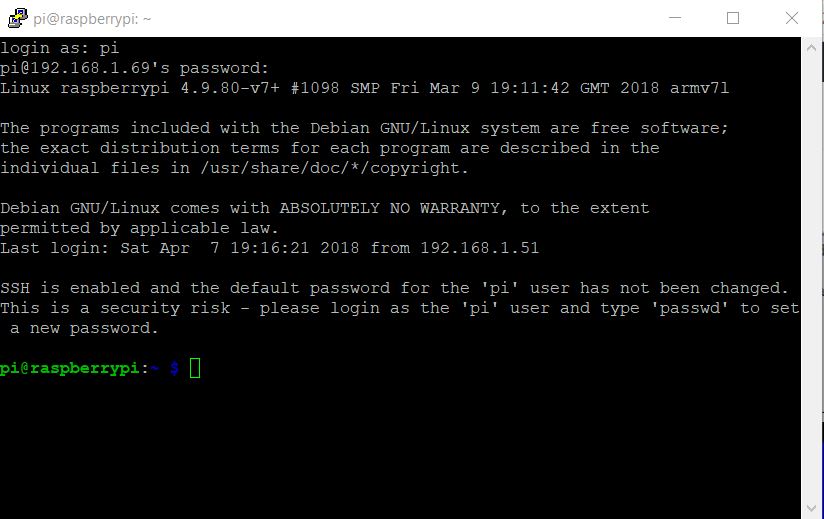Maximize the pi@raspberrypi window
Image resolution: width=824 pixels, height=519 pixels.
[x=733, y=18]
